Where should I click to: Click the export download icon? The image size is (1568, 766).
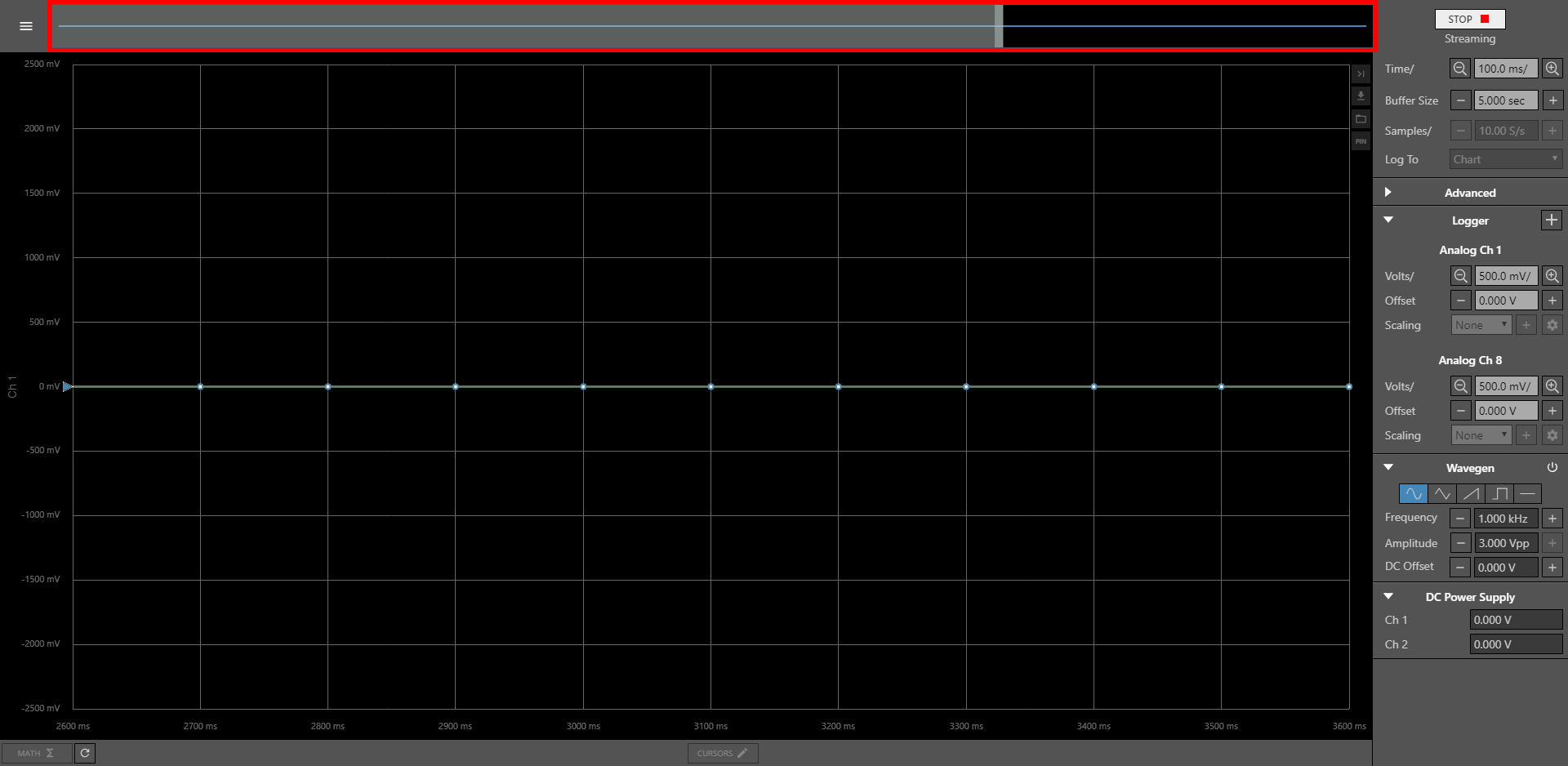pyautogui.click(x=1361, y=96)
